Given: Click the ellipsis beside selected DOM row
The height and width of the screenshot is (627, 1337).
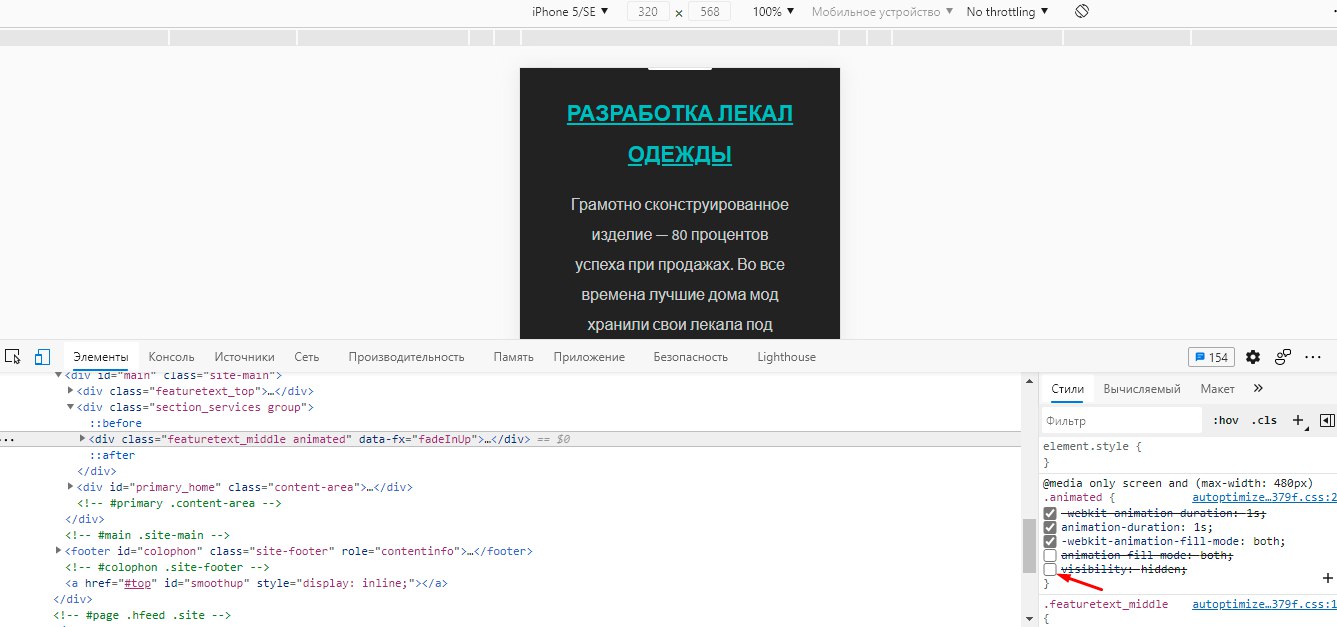Looking at the screenshot, I should [8, 440].
